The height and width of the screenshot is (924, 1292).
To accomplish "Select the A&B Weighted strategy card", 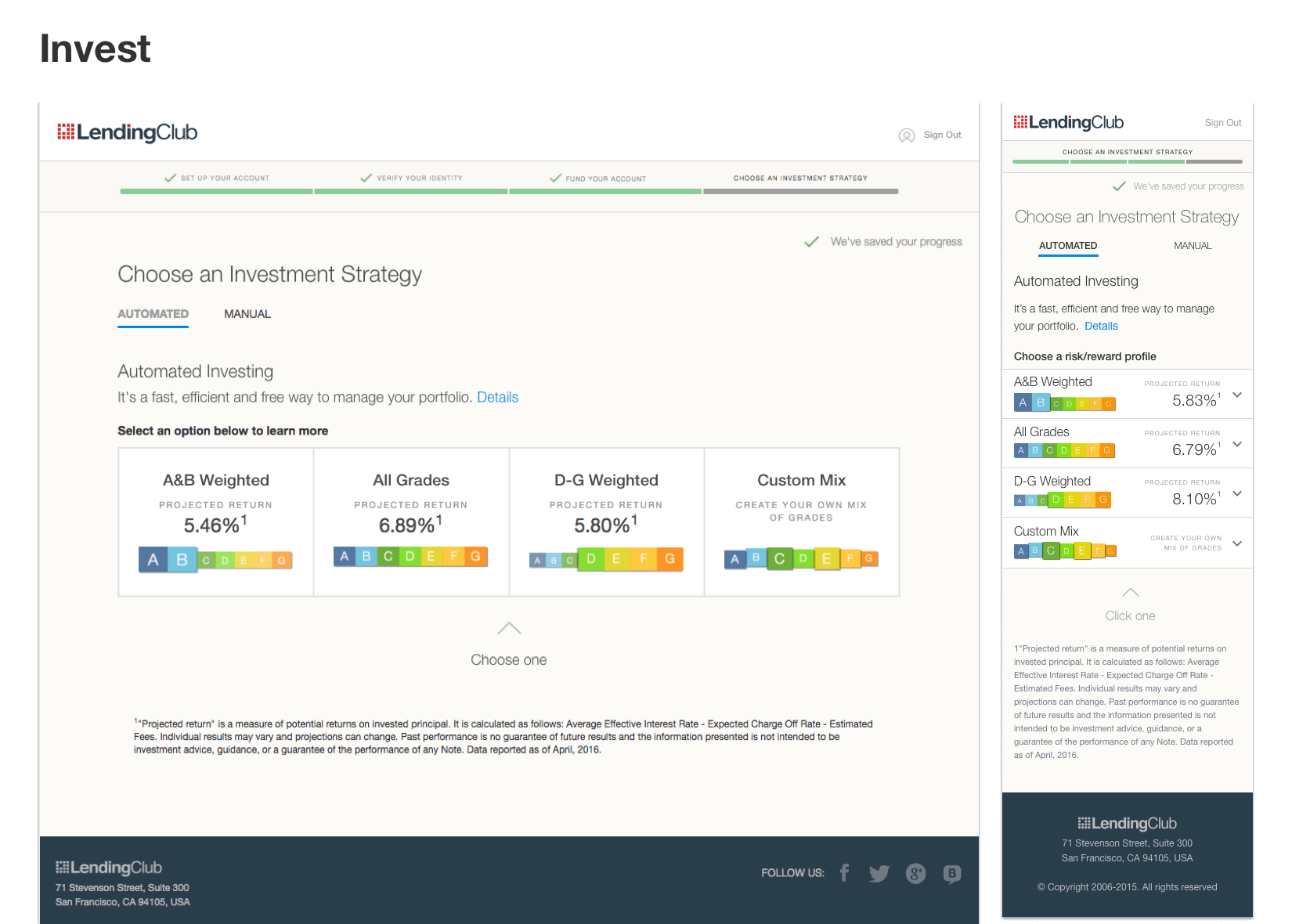I will pos(216,522).
